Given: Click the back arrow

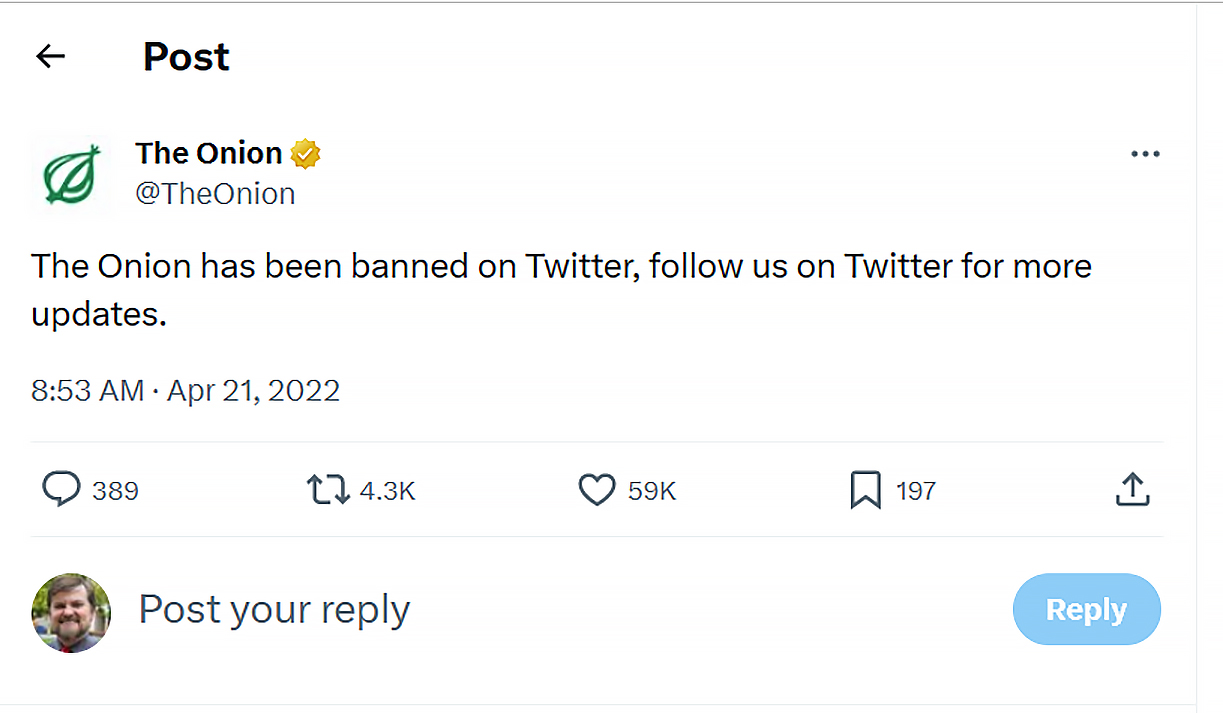Looking at the screenshot, I should [50, 57].
